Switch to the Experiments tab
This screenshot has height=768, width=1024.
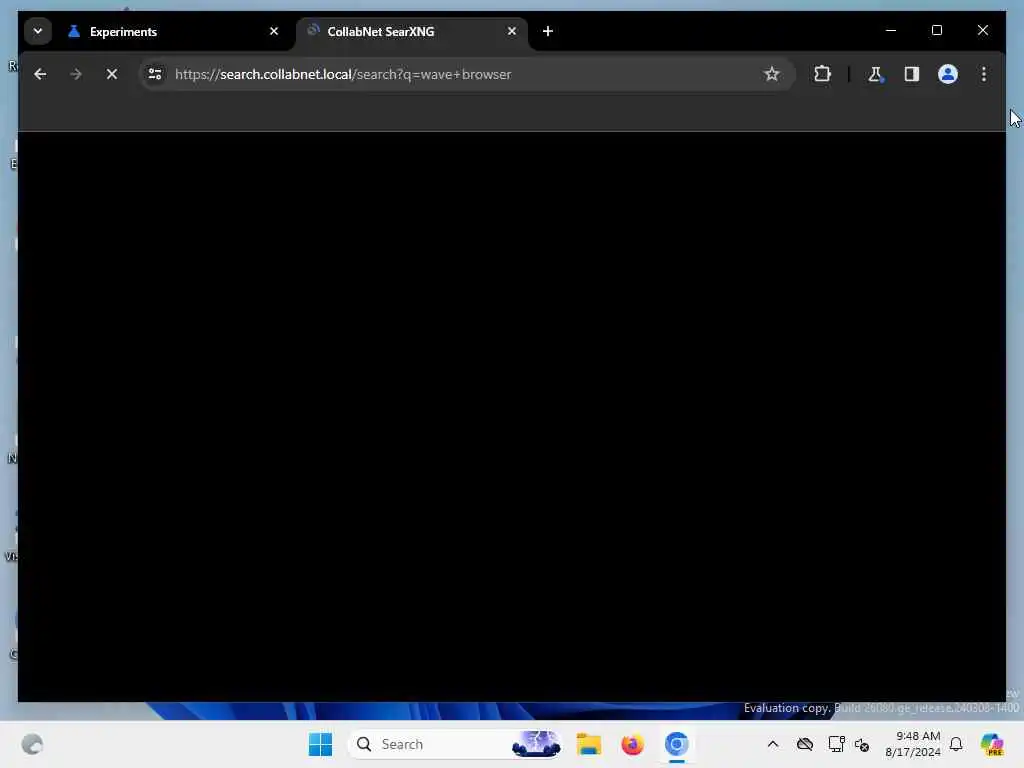pos(171,31)
